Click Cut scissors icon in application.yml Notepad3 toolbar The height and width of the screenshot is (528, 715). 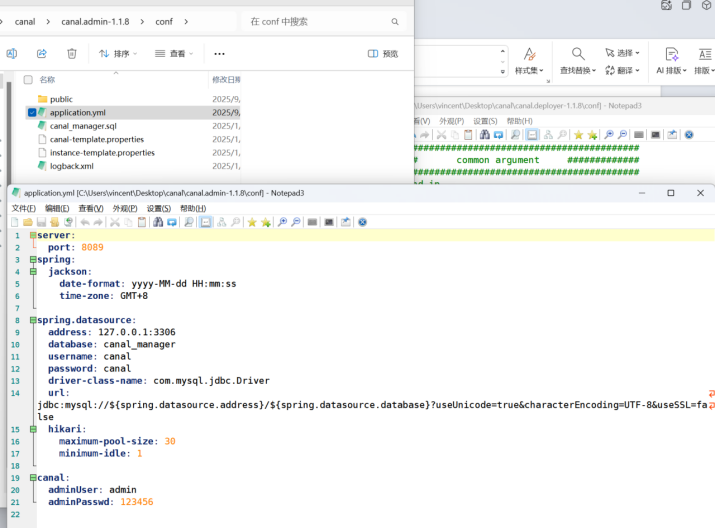coord(115,222)
